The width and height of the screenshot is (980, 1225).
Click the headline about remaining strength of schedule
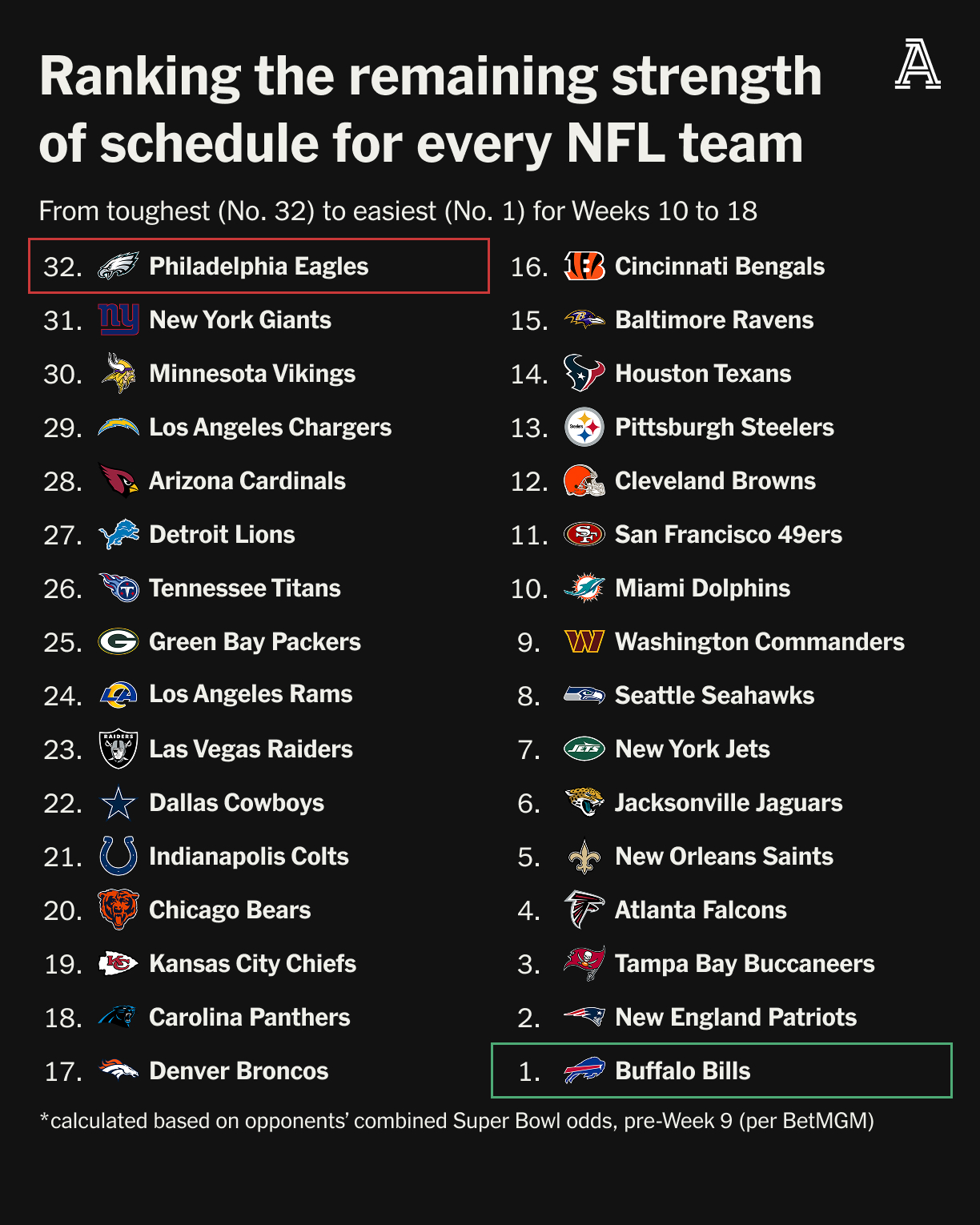tap(430, 110)
